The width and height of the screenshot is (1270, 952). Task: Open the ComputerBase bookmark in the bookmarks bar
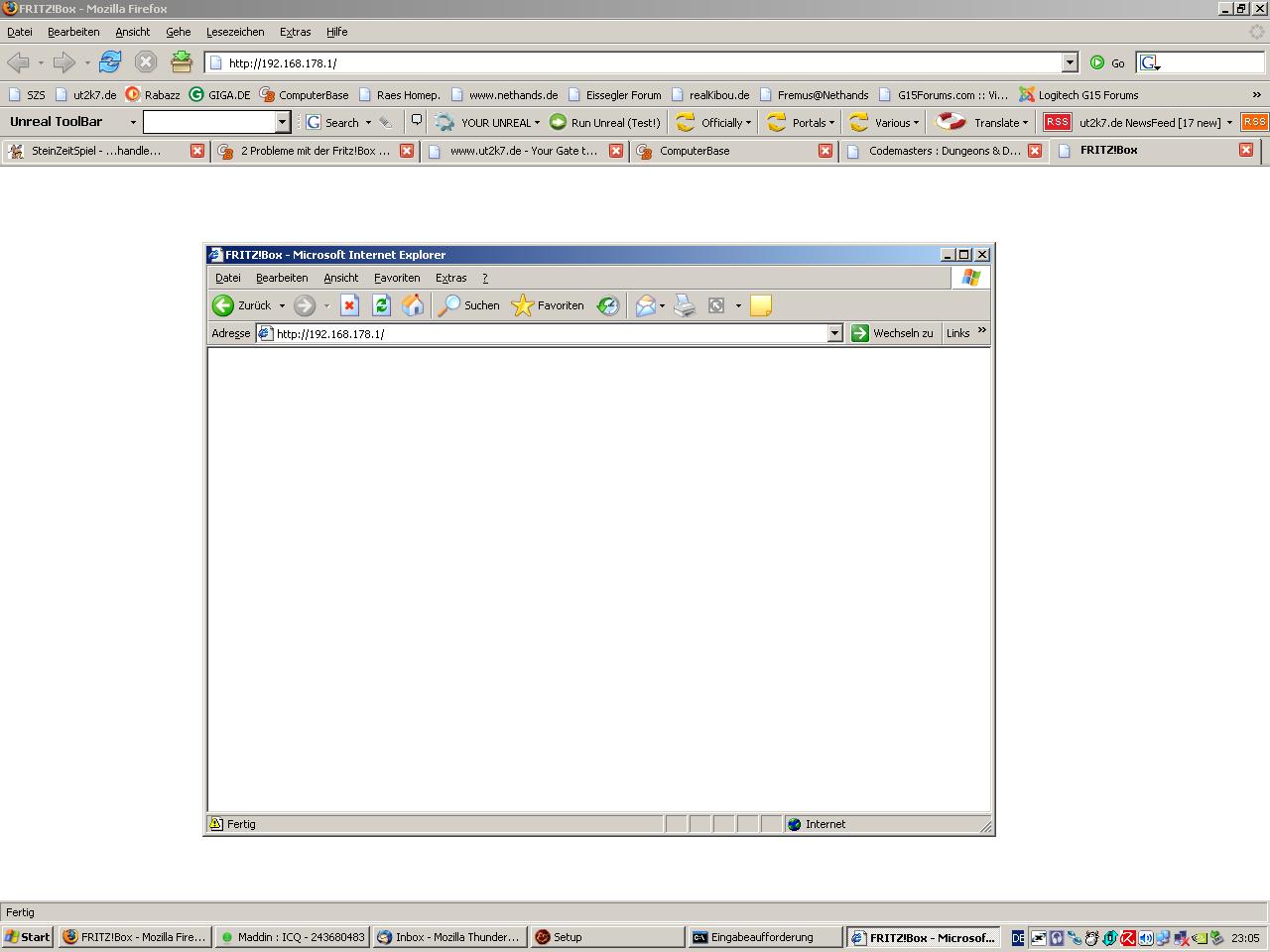305,95
